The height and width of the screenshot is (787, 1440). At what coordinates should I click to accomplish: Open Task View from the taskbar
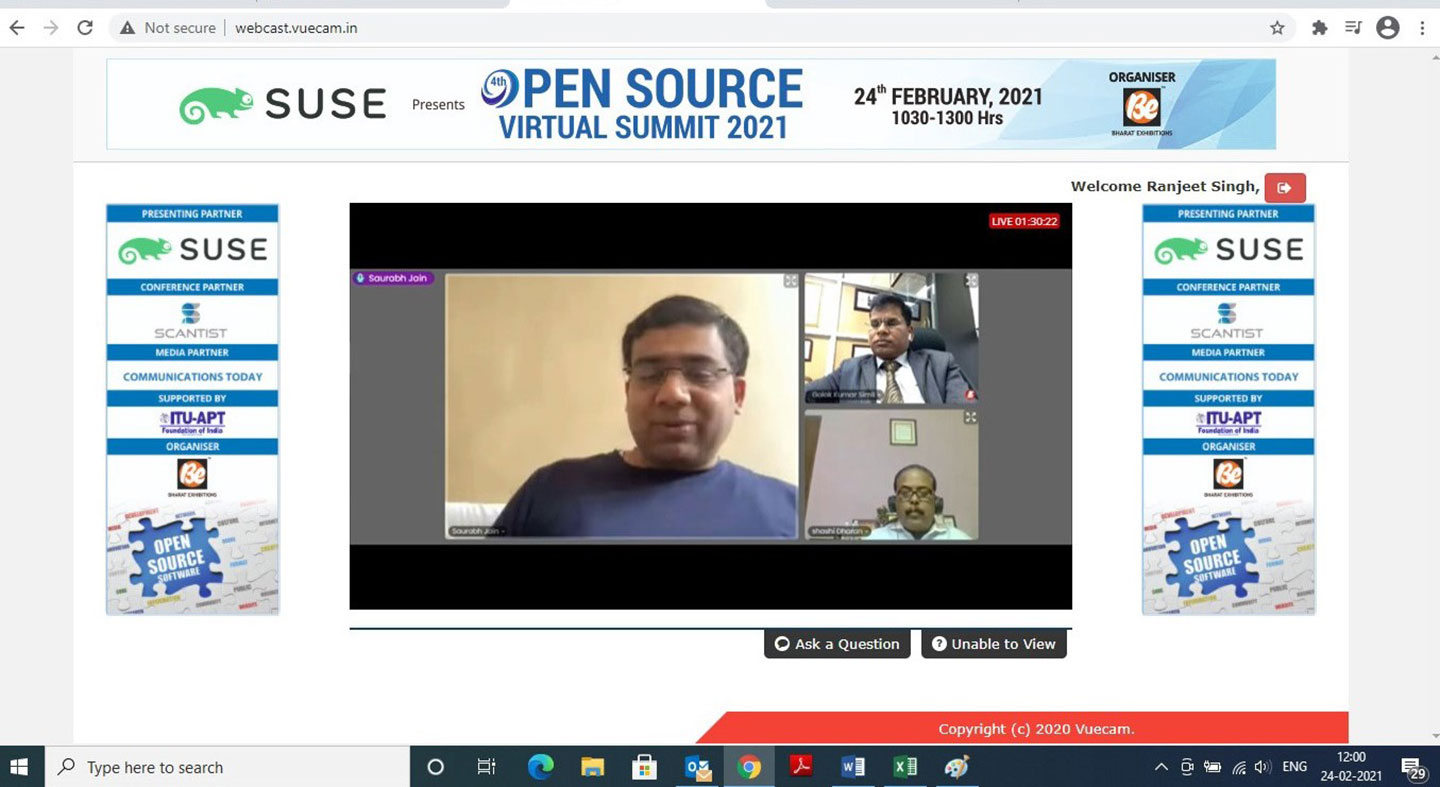tap(487, 767)
